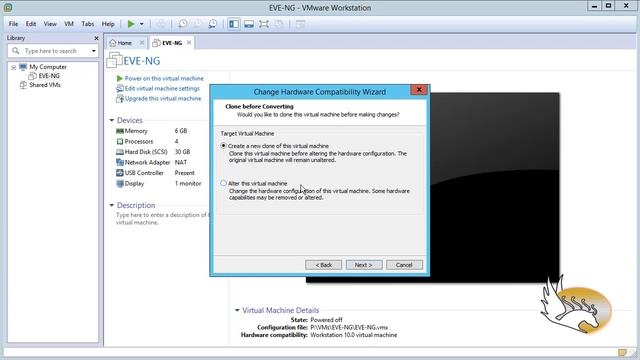Screen dimensions: 640x360
Task: Close the EVE-NG tab
Action: click(x=189, y=42)
